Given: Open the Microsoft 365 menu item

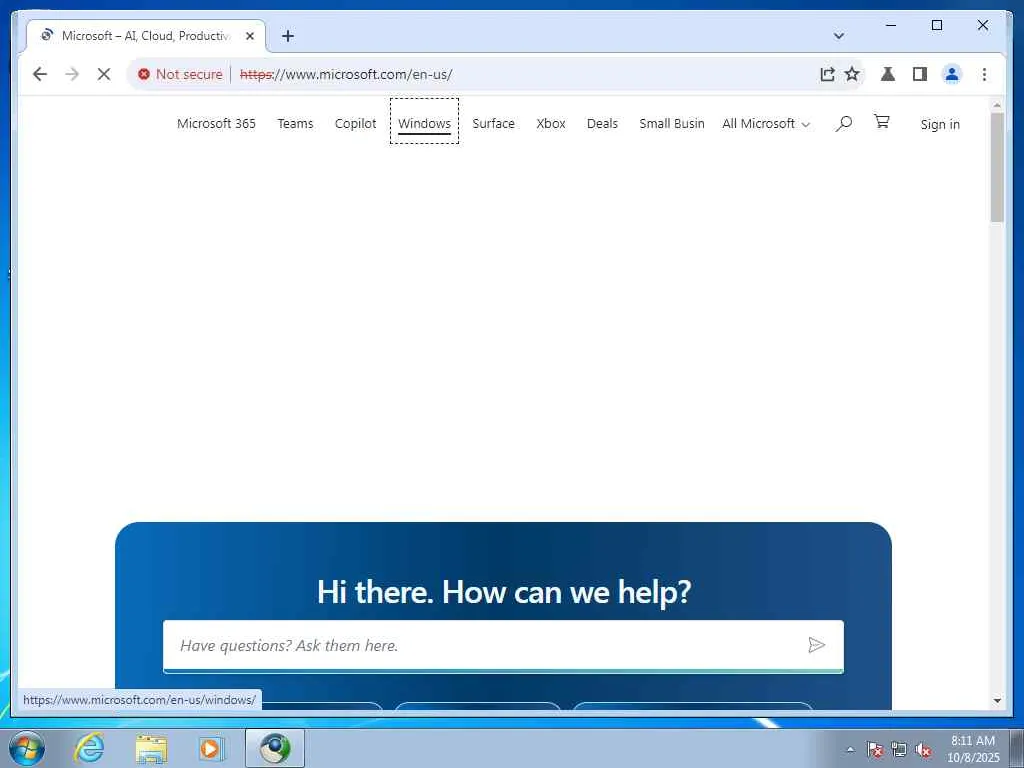Looking at the screenshot, I should [216, 123].
